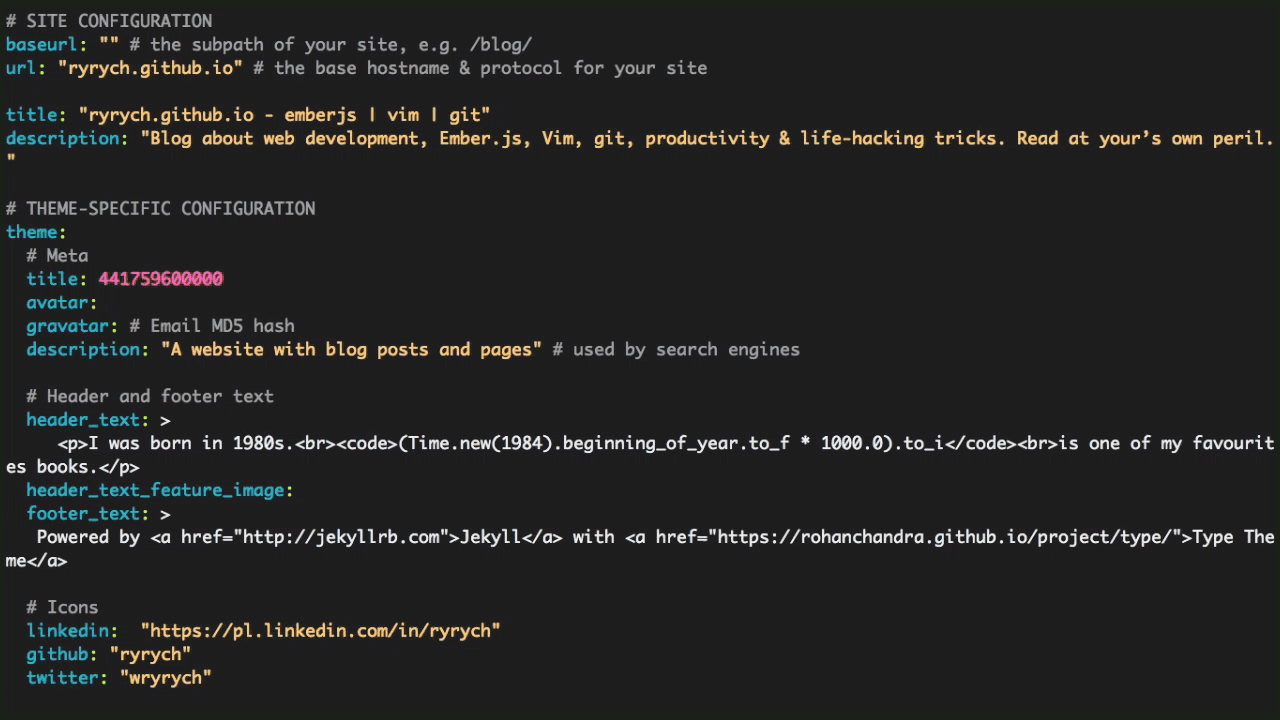The width and height of the screenshot is (1280, 720).
Task: Click the LinkedIn profile URL value
Action: coord(320,631)
